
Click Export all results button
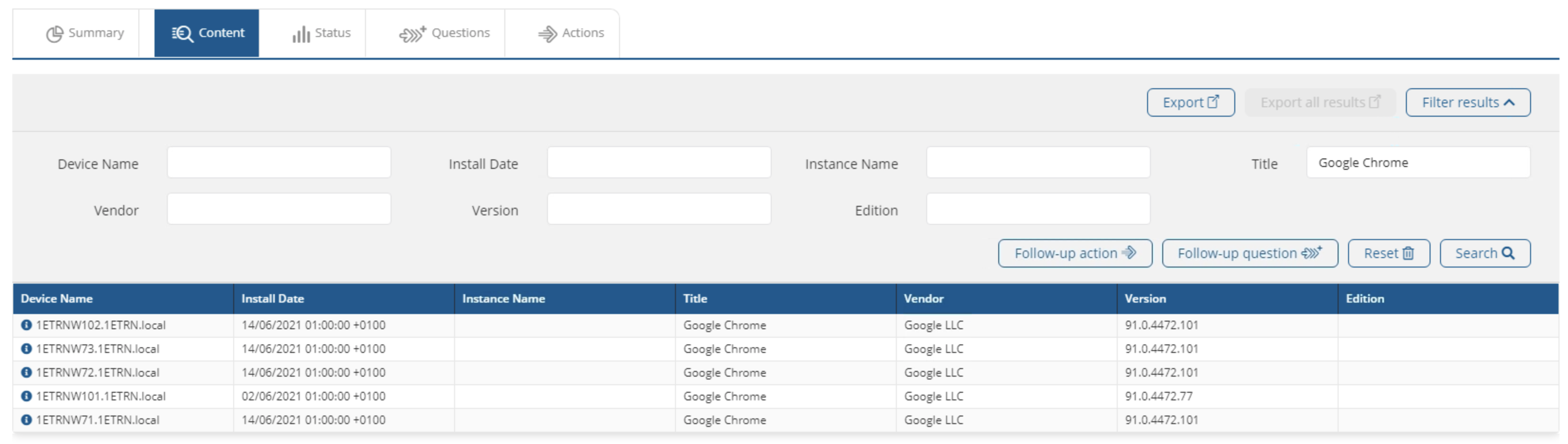1320,102
